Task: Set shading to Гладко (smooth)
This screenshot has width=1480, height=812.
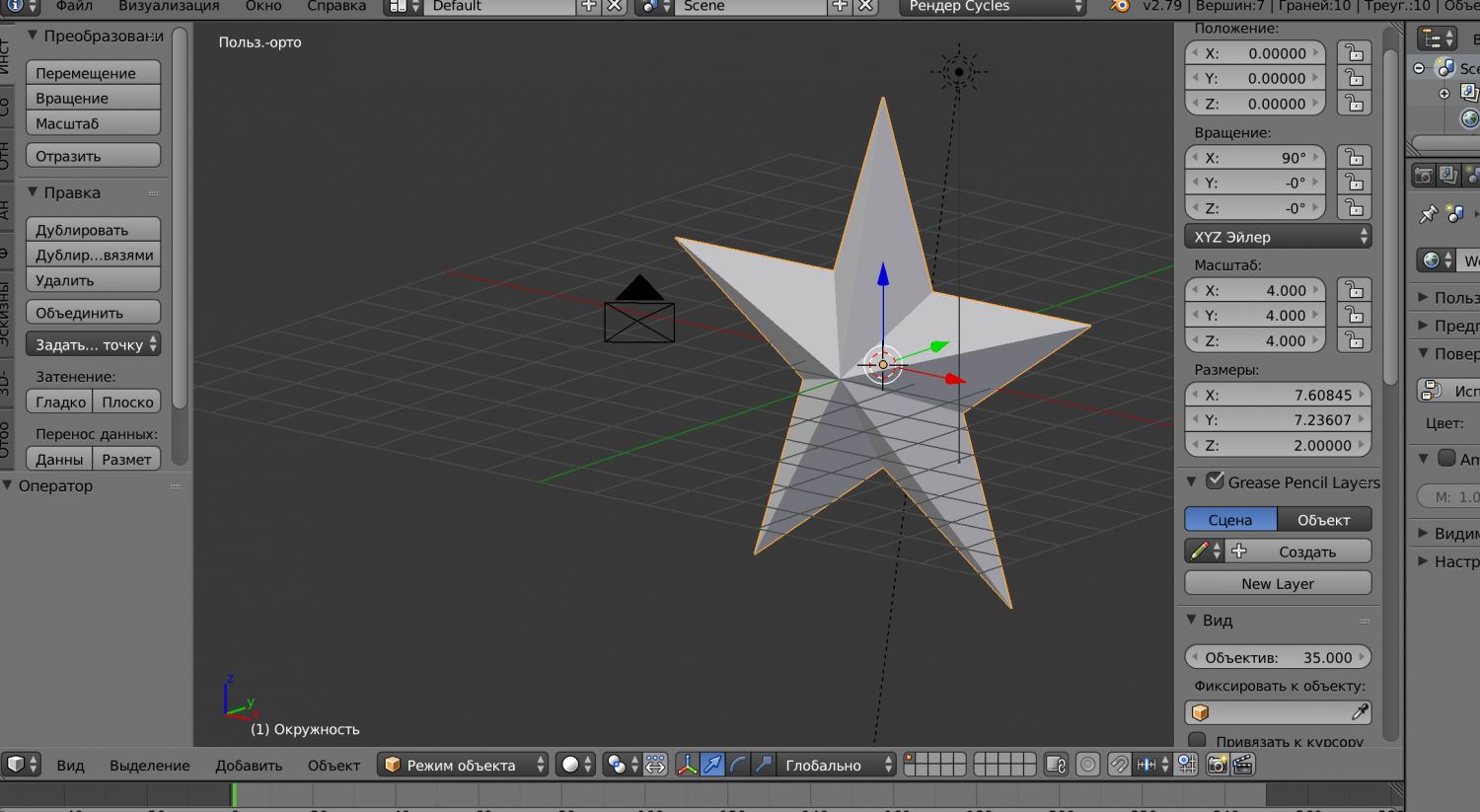Action: coord(60,402)
